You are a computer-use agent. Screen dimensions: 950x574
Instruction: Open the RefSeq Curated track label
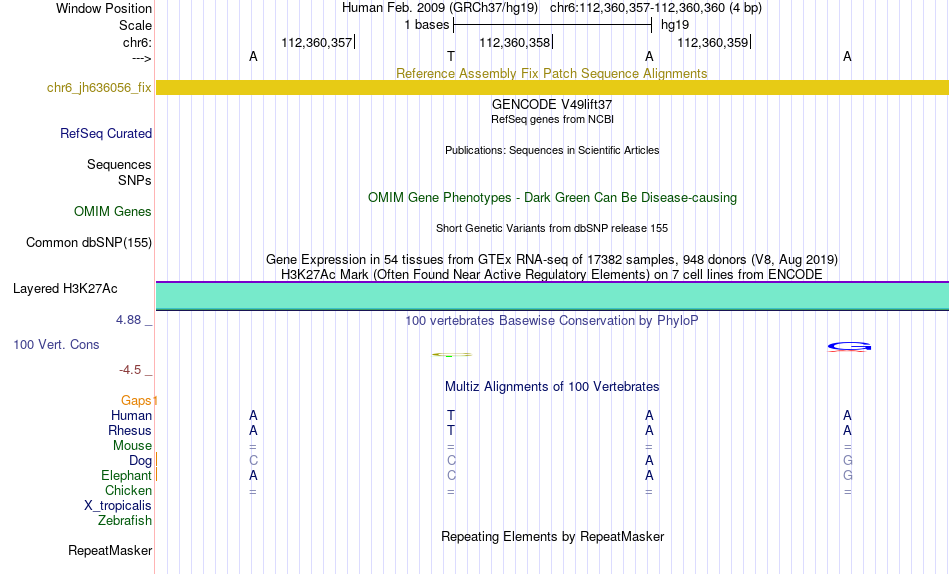coord(106,133)
